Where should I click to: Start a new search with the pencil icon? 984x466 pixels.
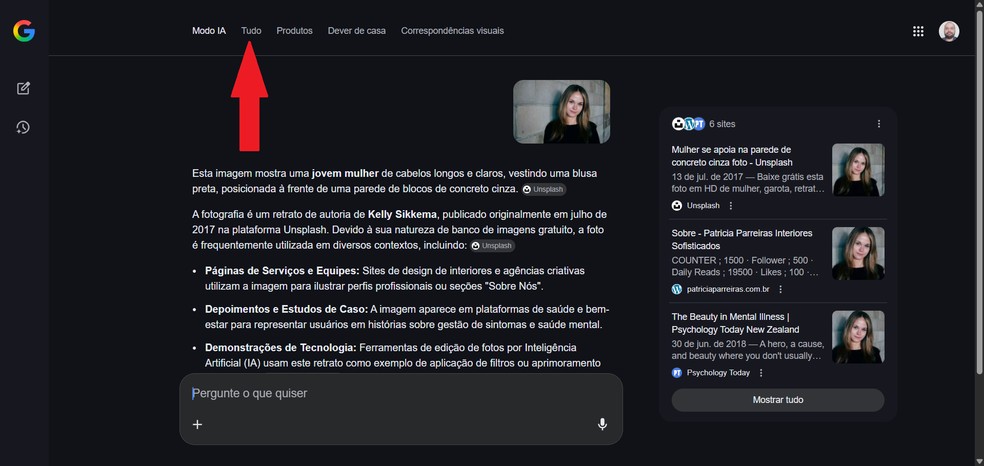pyautogui.click(x=23, y=88)
